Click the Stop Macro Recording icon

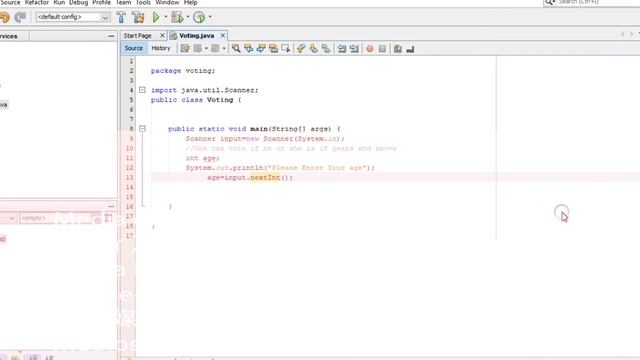382,49
